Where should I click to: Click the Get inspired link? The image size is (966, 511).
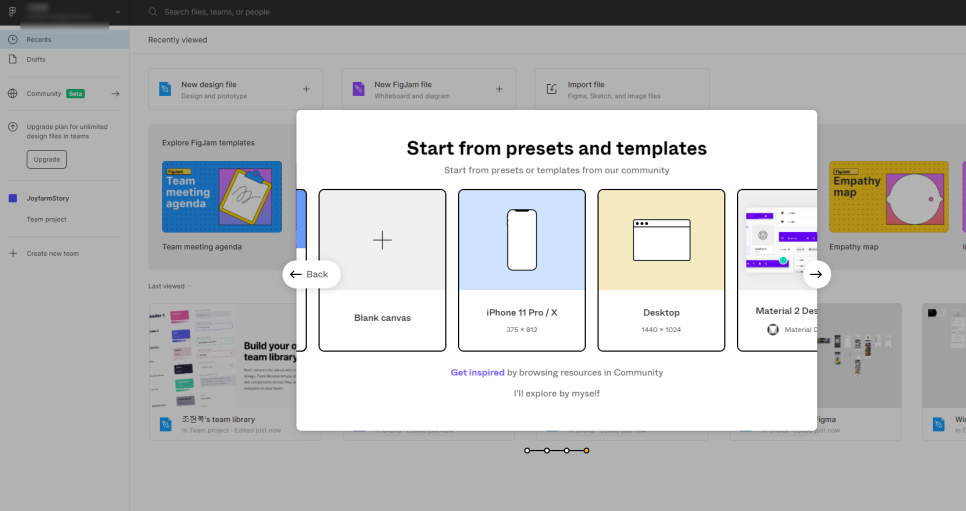[477, 372]
